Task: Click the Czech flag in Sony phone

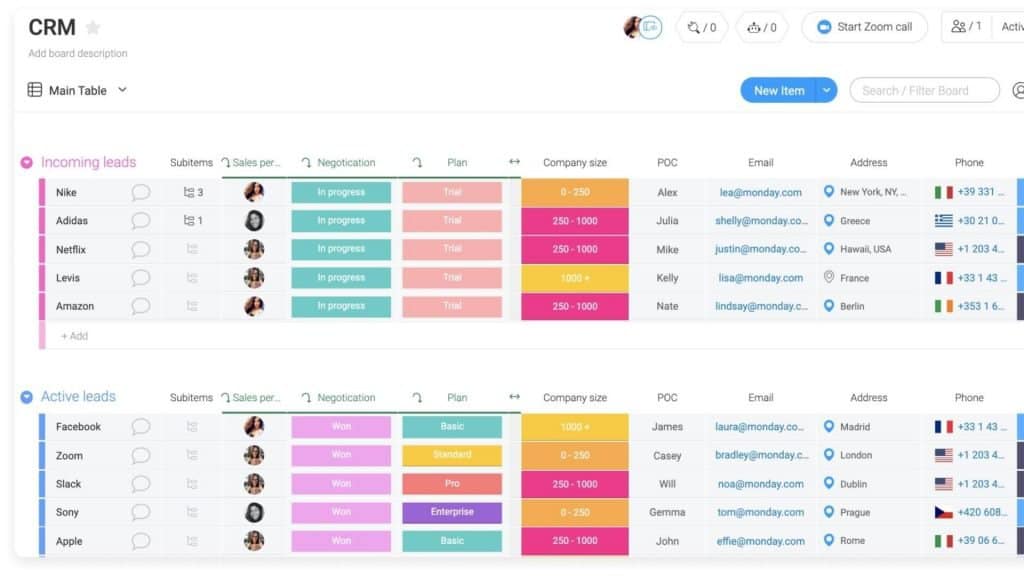Action: coord(944,512)
